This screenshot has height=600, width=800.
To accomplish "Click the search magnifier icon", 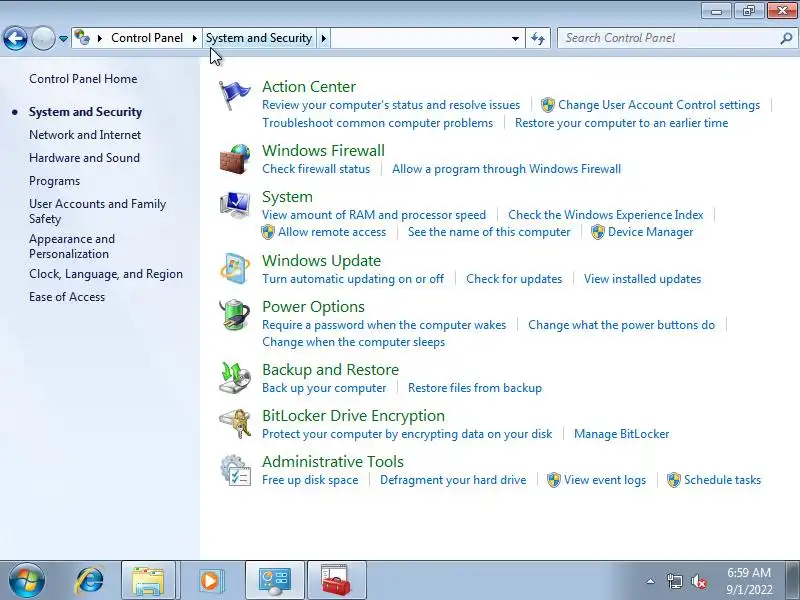I will pos(786,38).
